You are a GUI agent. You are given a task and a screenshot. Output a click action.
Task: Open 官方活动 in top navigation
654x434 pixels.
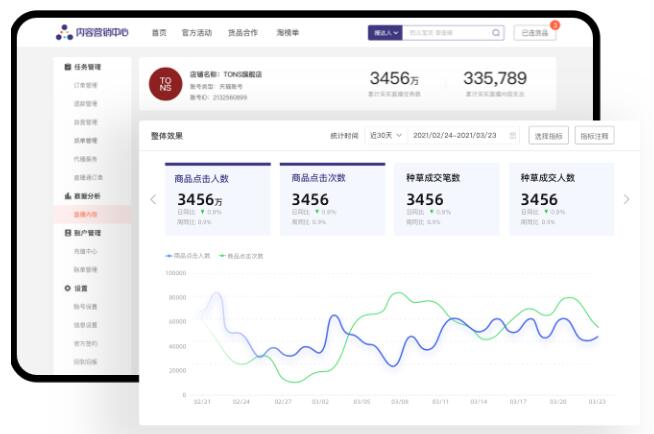pyautogui.click(x=197, y=33)
